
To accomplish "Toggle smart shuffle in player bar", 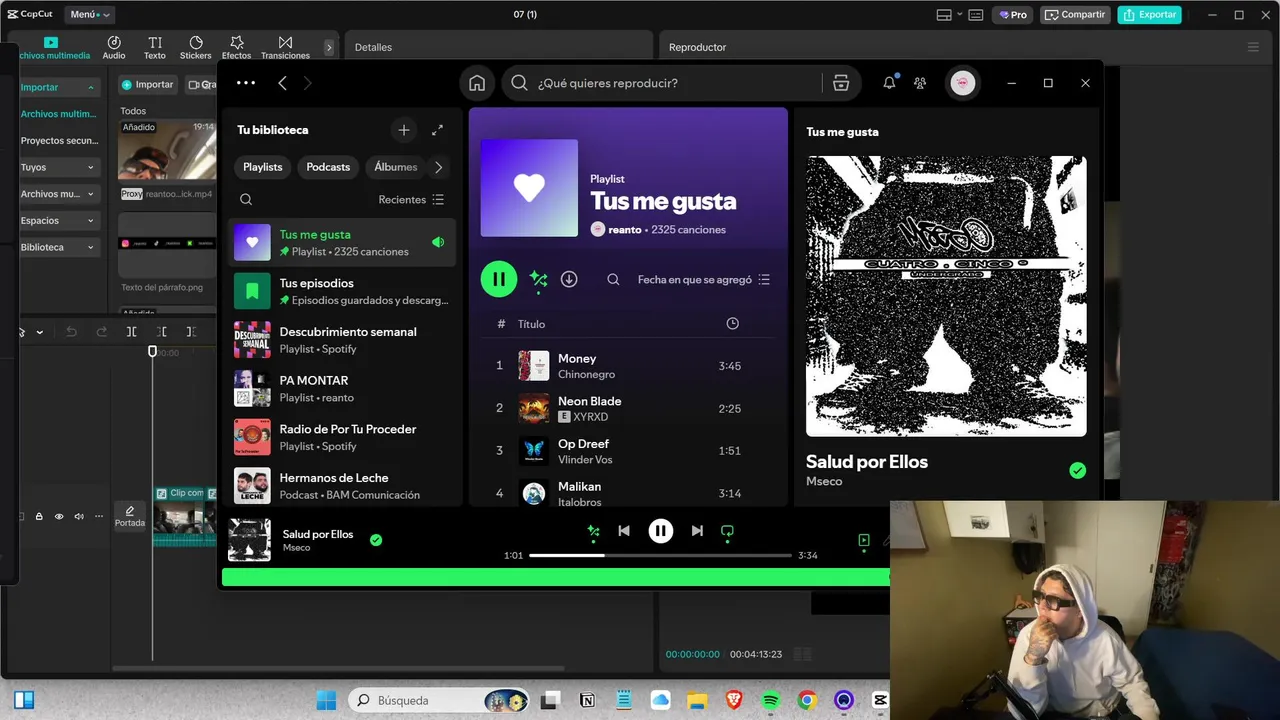I will point(593,531).
